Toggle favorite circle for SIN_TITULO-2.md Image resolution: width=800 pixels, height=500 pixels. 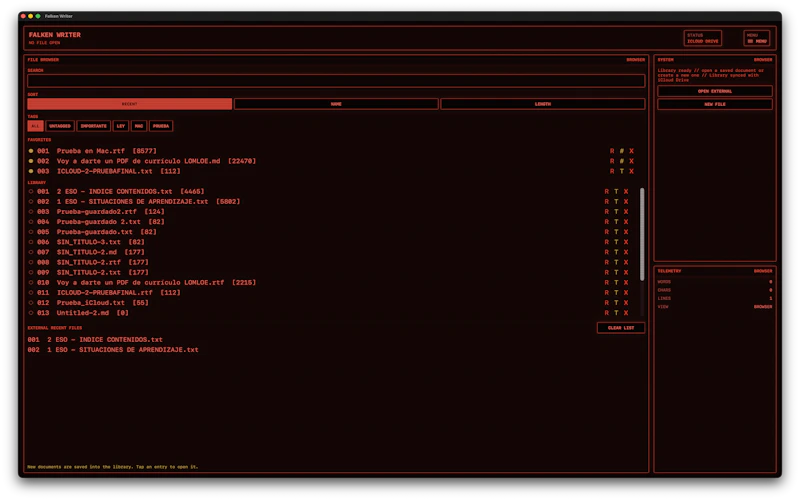pyautogui.click(x=31, y=252)
